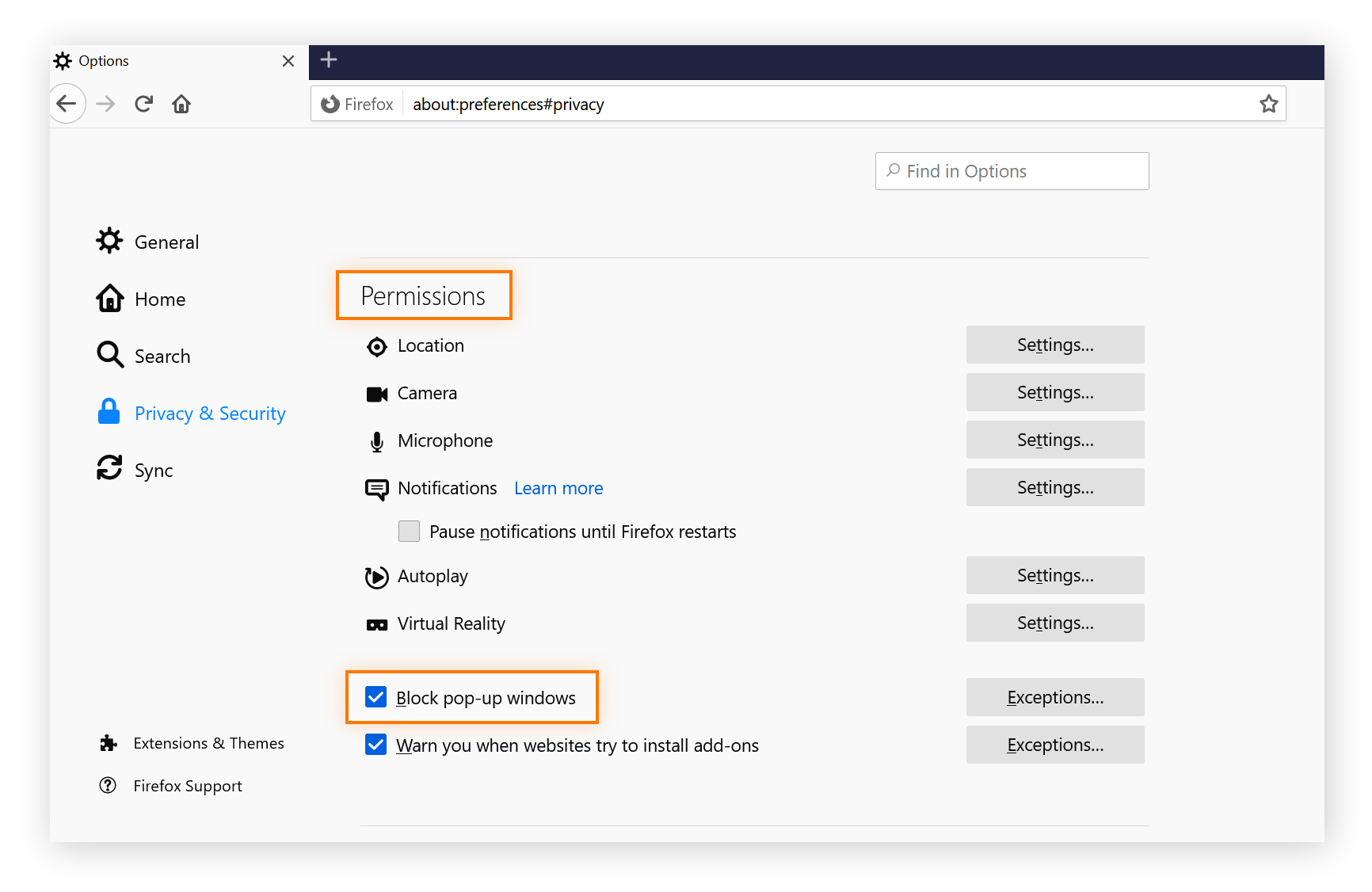Click the Microphone permission icon
This screenshot has width=1372, height=892.
click(377, 441)
